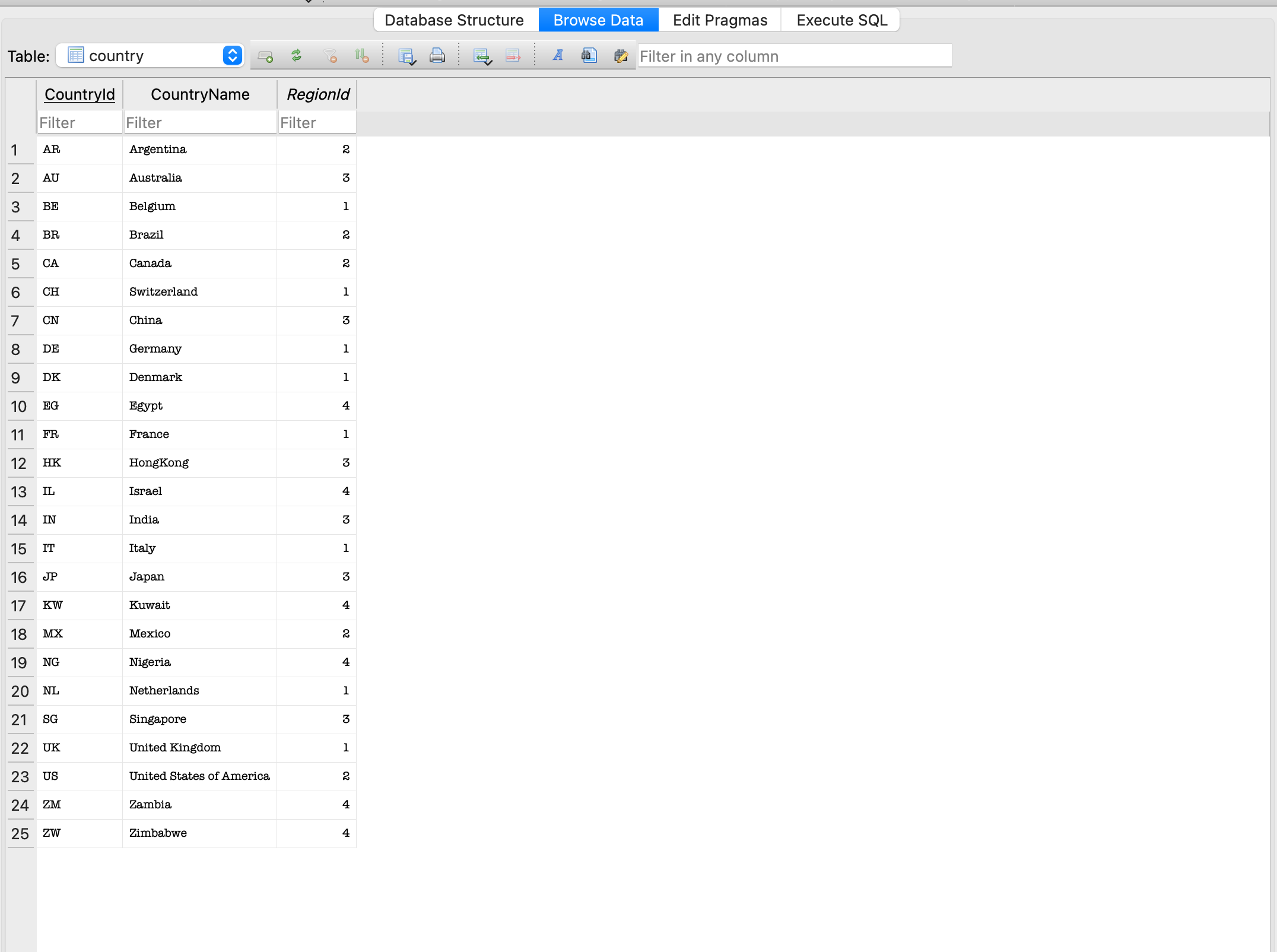Switch to Database Structure tab
This screenshot has width=1277, height=952.
tap(454, 20)
